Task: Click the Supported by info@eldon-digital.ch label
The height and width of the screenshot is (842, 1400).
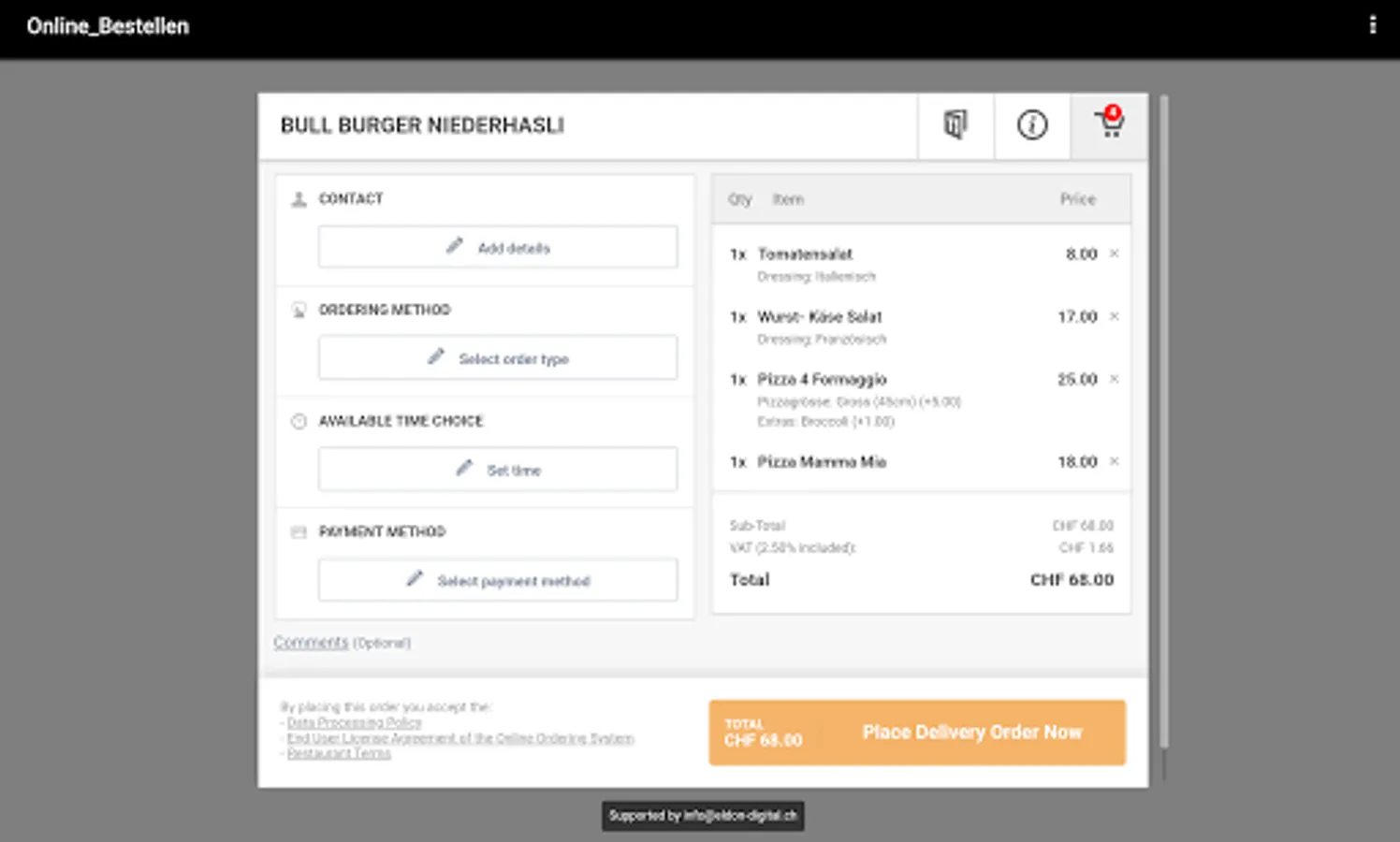Action: 703,816
